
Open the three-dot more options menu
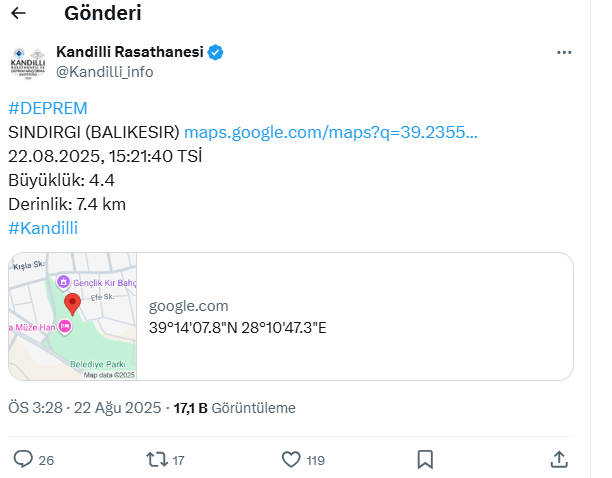pyautogui.click(x=564, y=52)
